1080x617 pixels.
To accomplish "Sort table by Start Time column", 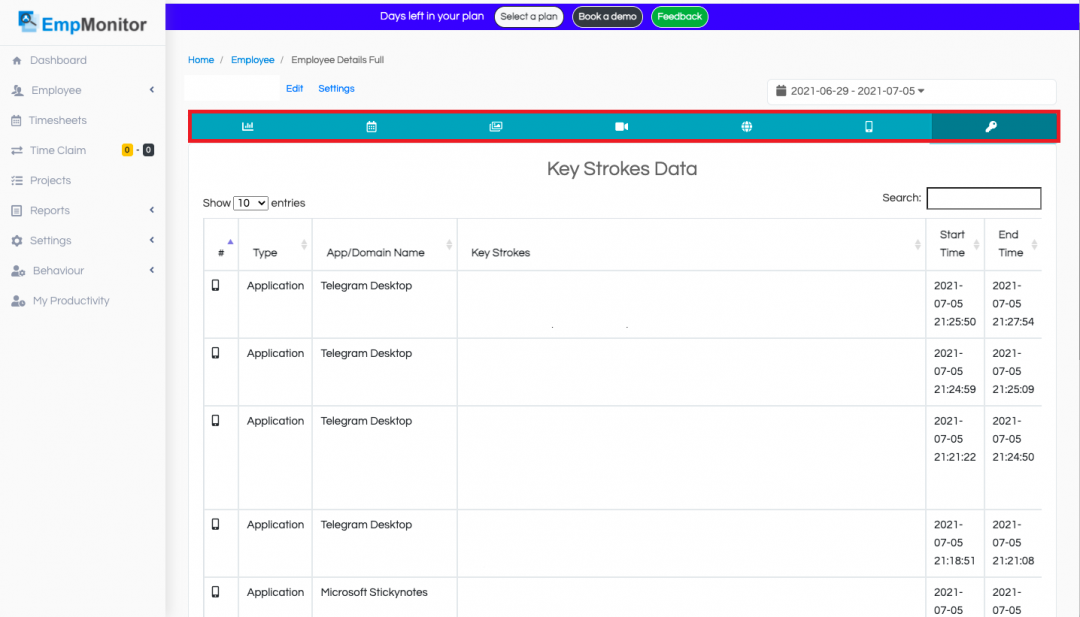I will (952, 244).
